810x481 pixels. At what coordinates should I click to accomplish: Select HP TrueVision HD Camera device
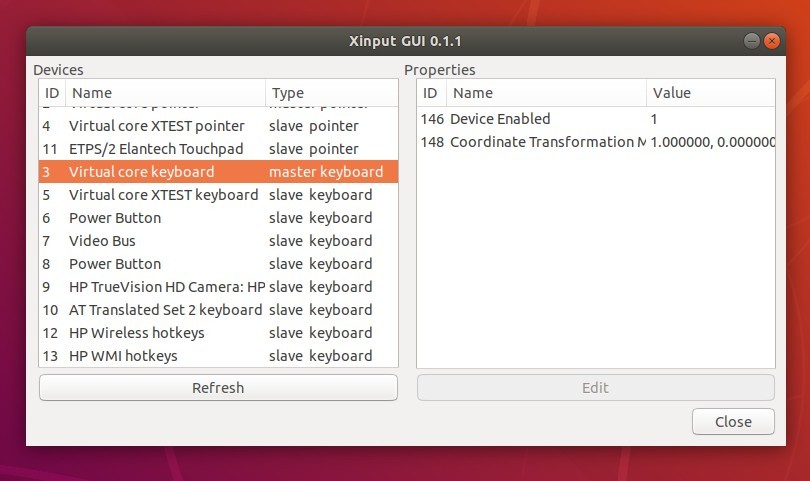coord(219,287)
